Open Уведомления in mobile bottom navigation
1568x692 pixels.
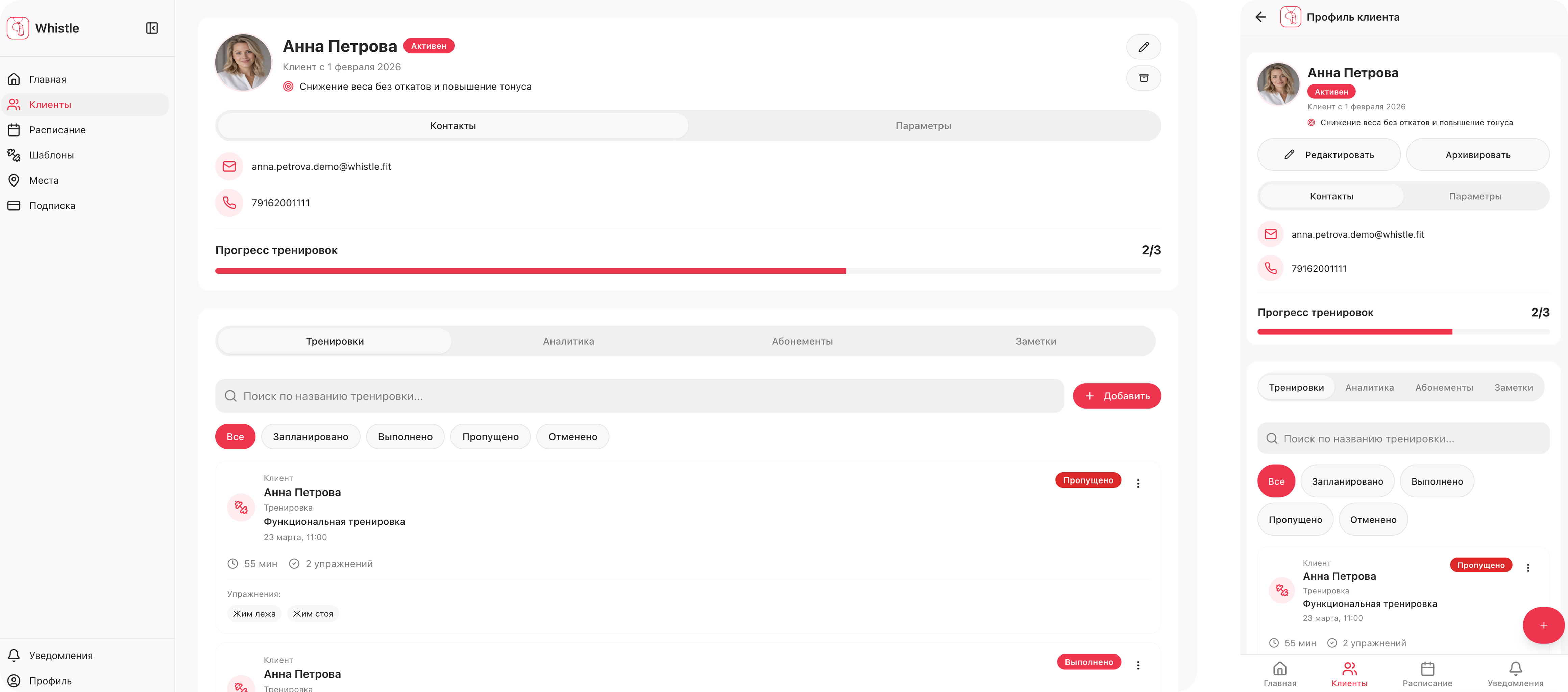pyautogui.click(x=1515, y=674)
